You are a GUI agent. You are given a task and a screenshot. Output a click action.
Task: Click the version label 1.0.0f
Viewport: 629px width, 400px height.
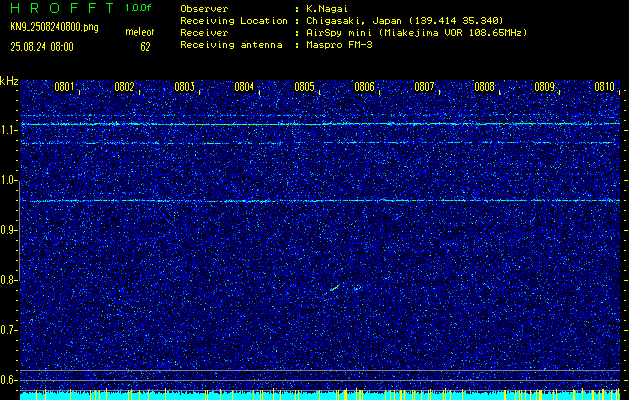coord(138,8)
